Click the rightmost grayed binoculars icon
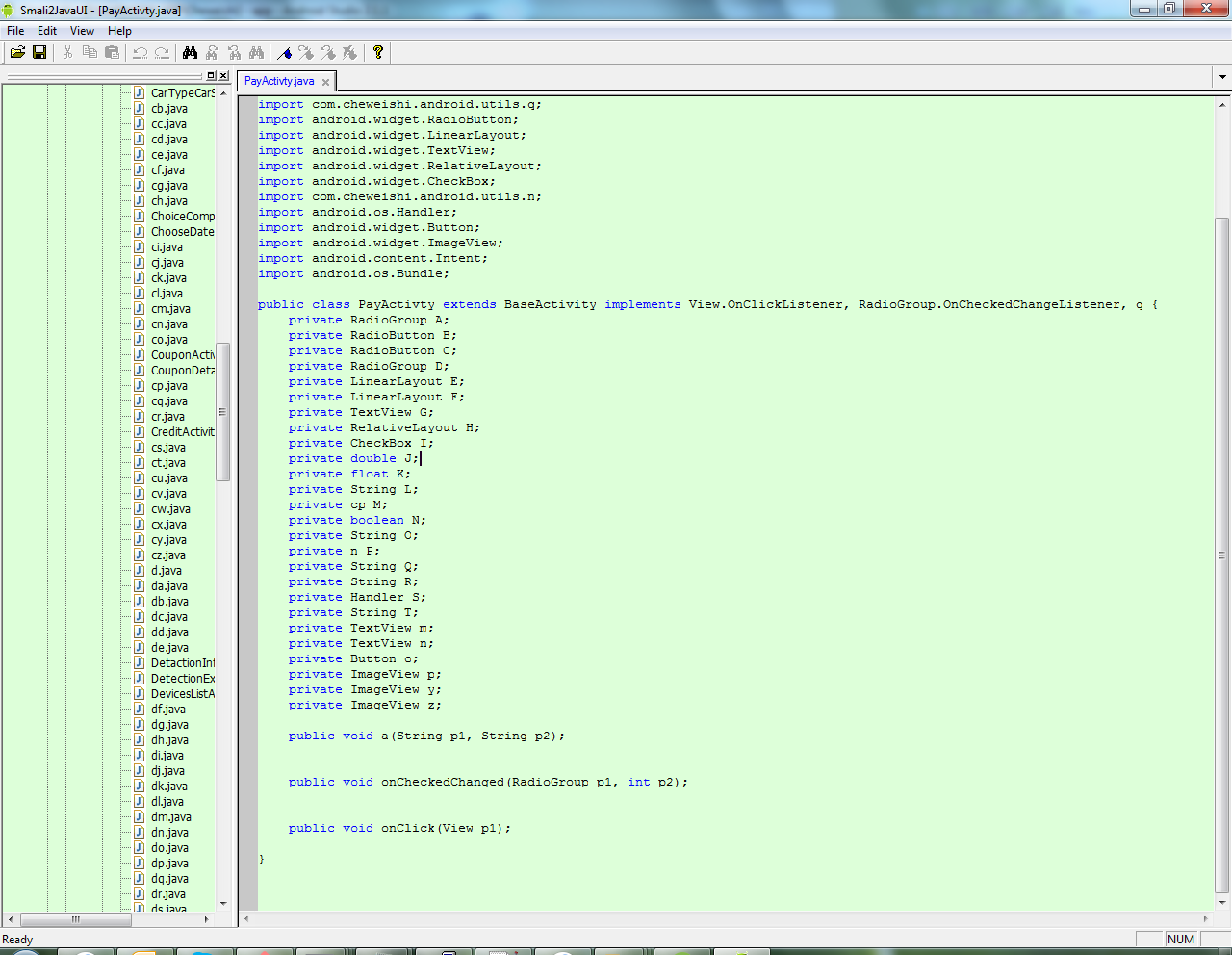The height and width of the screenshot is (955, 1232). (x=256, y=52)
